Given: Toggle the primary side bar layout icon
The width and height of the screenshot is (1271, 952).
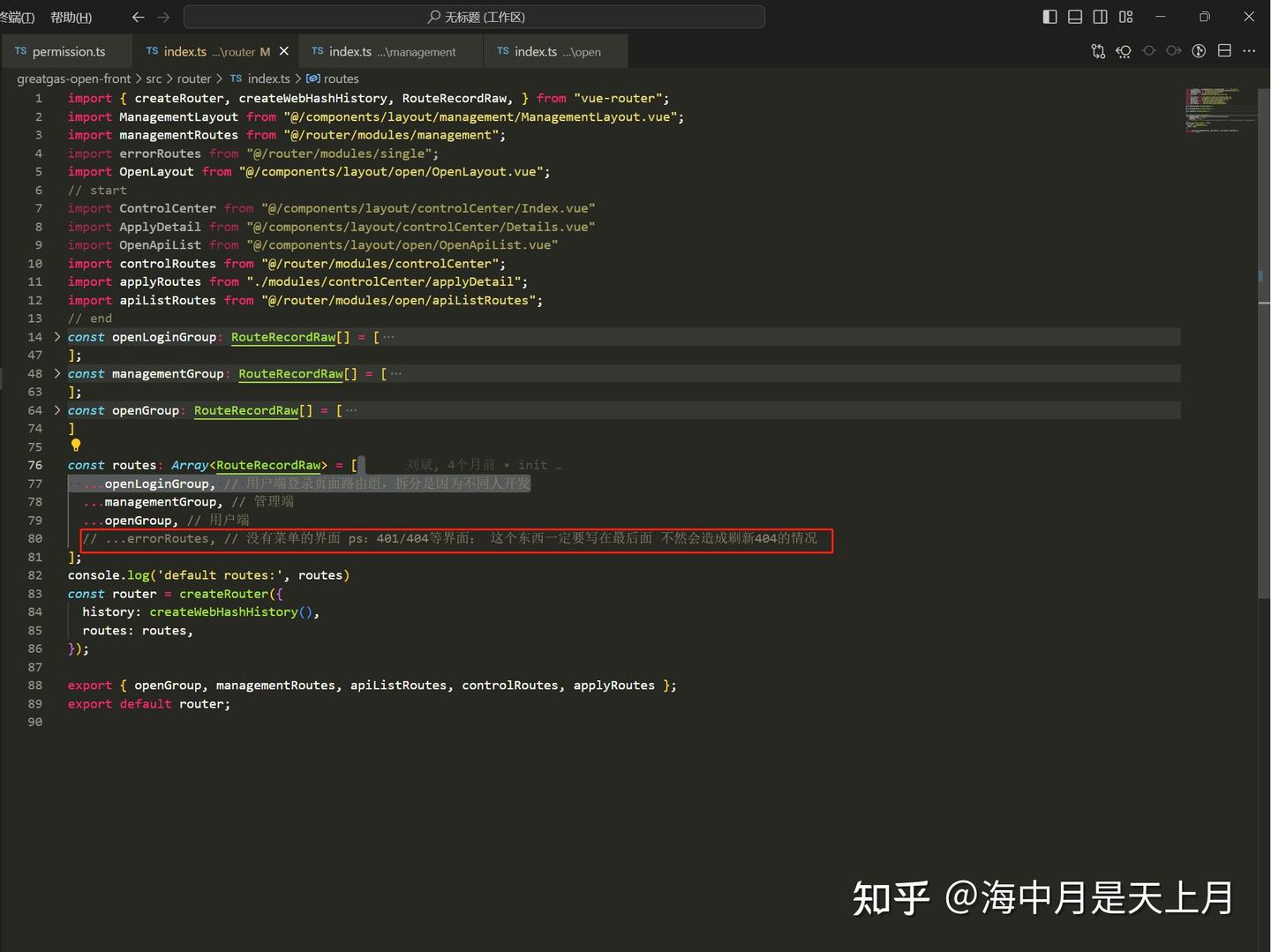Looking at the screenshot, I should (1049, 17).
